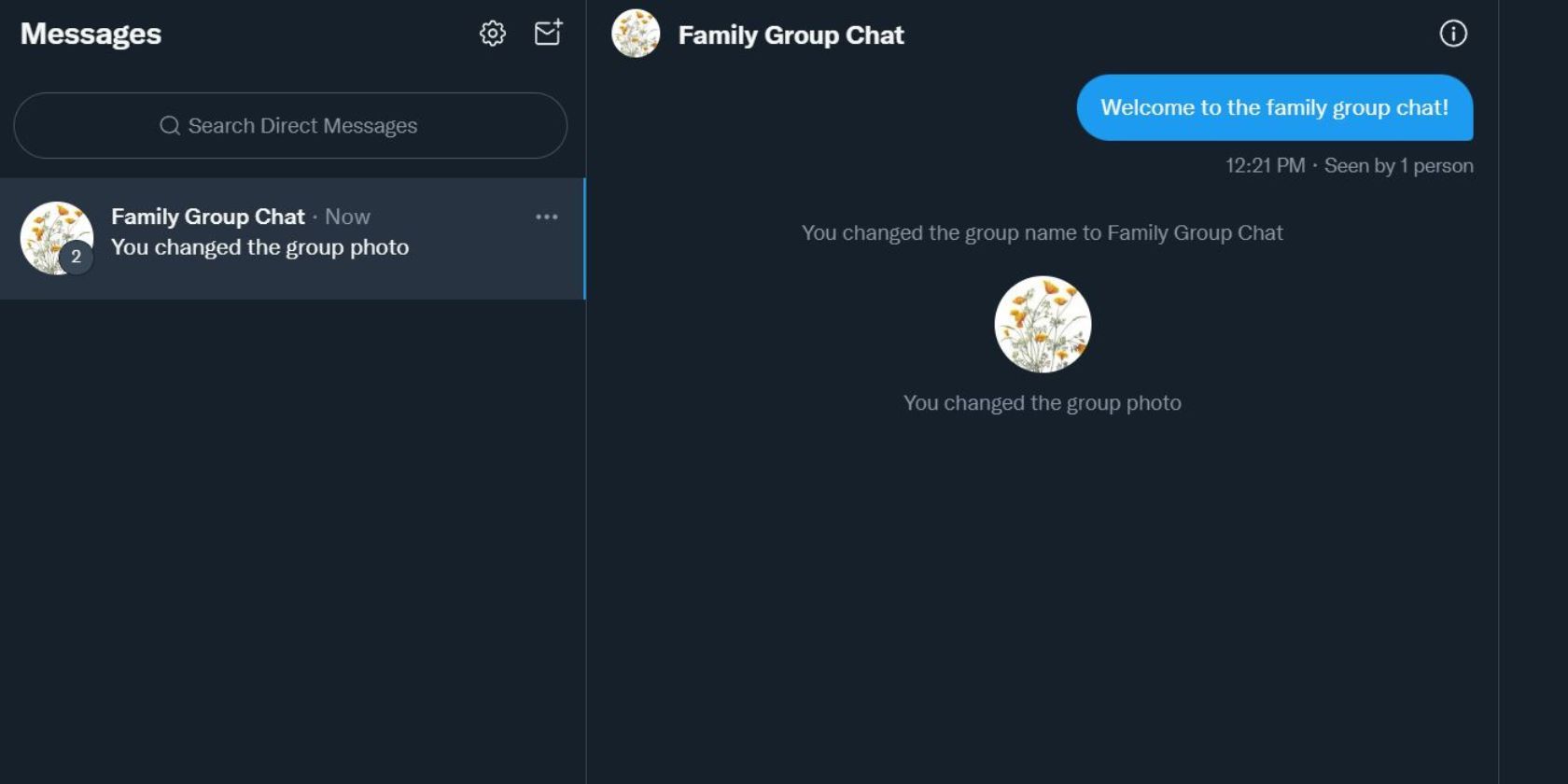Click the magnifier icon in search bar
The height and width of the screenshot is (784, 1568).
click(x=169, y=126)
